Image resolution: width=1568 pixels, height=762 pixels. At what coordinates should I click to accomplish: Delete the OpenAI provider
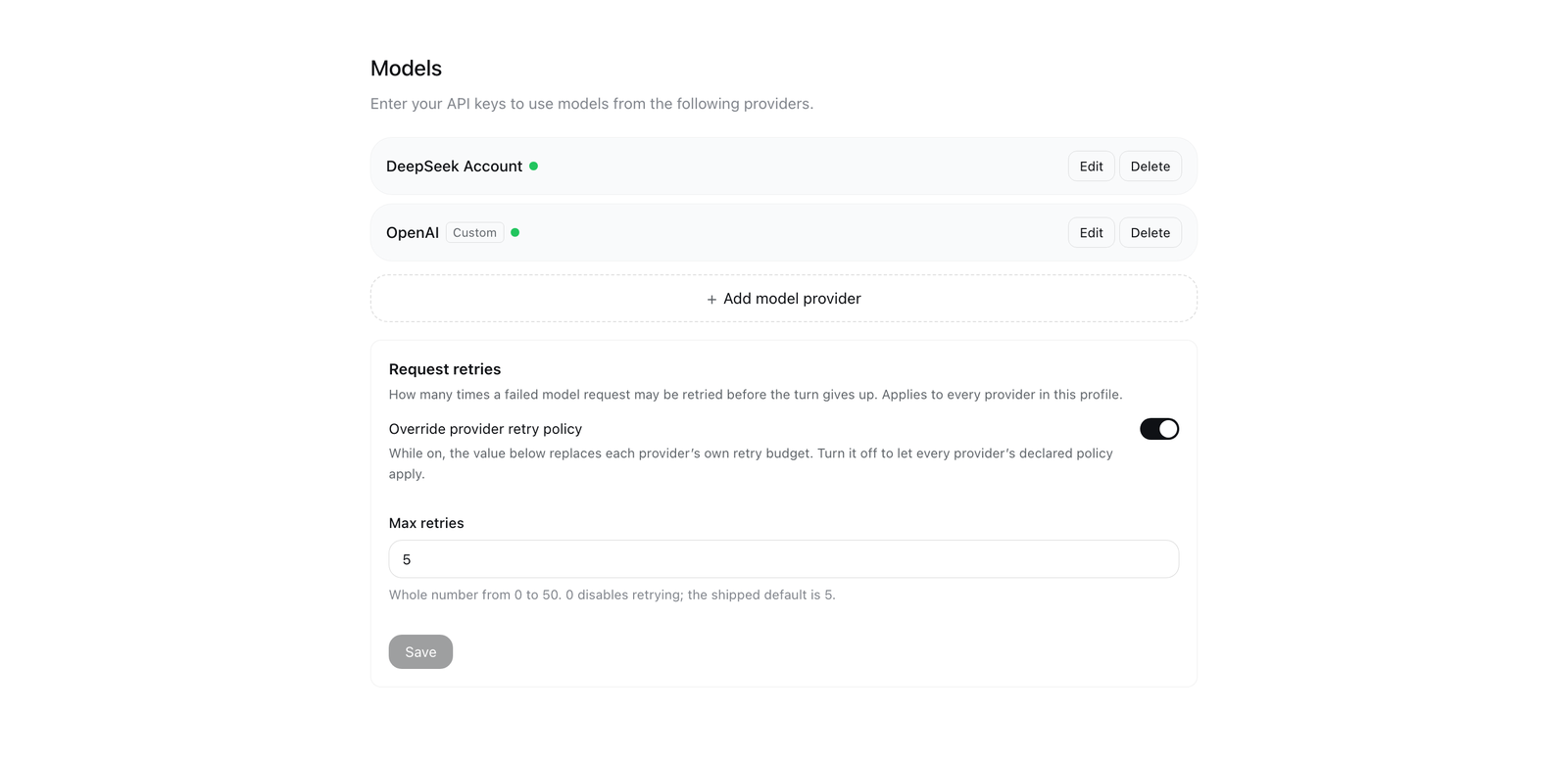[1150, 233]
